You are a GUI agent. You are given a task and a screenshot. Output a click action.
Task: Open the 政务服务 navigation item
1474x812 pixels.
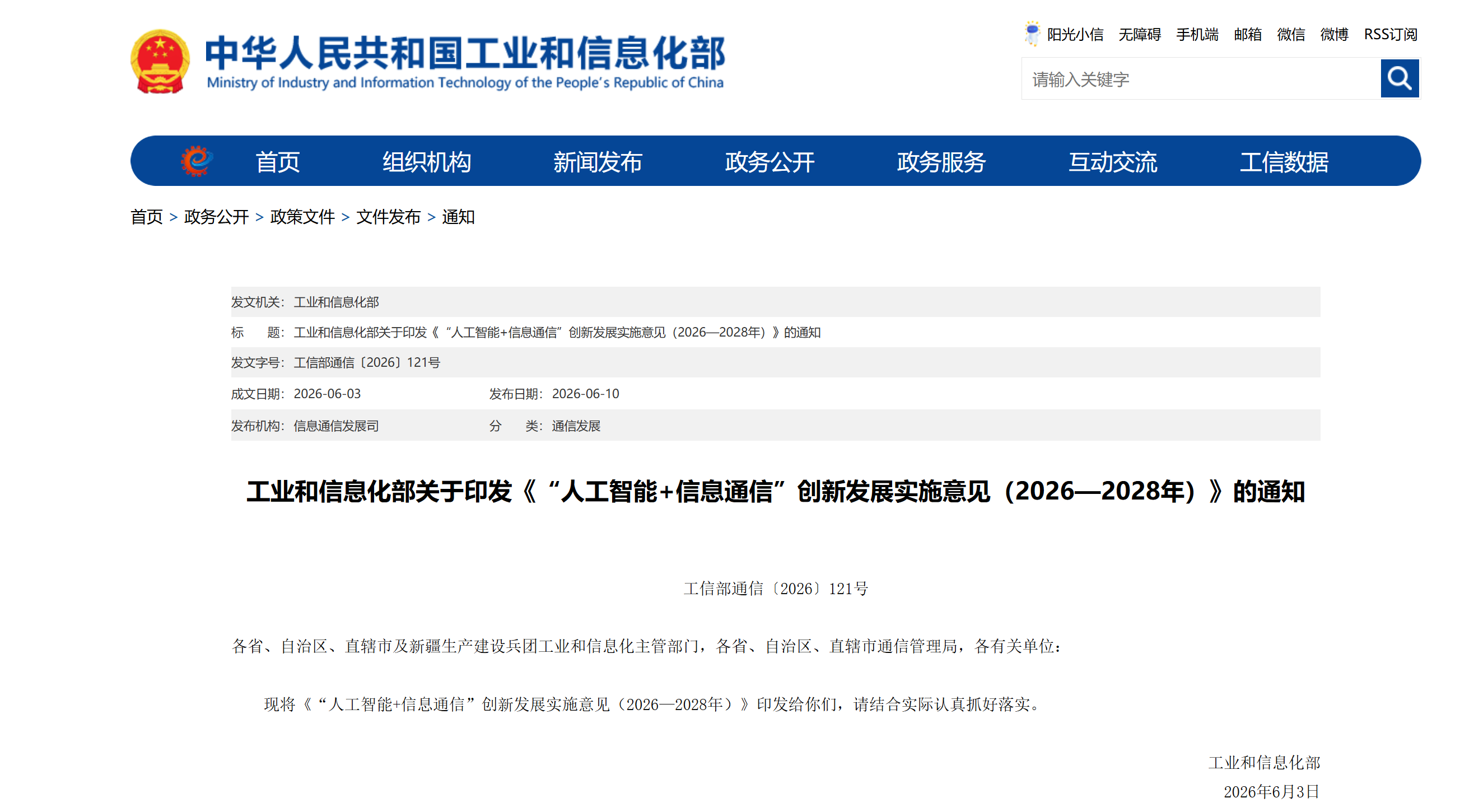941,162
